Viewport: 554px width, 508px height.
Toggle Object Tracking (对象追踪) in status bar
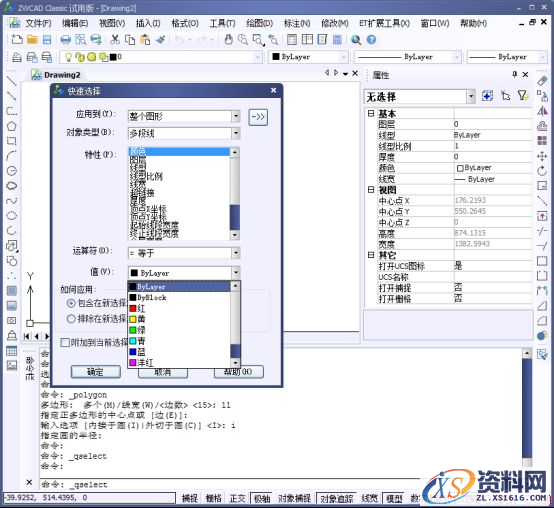point(336,498)
